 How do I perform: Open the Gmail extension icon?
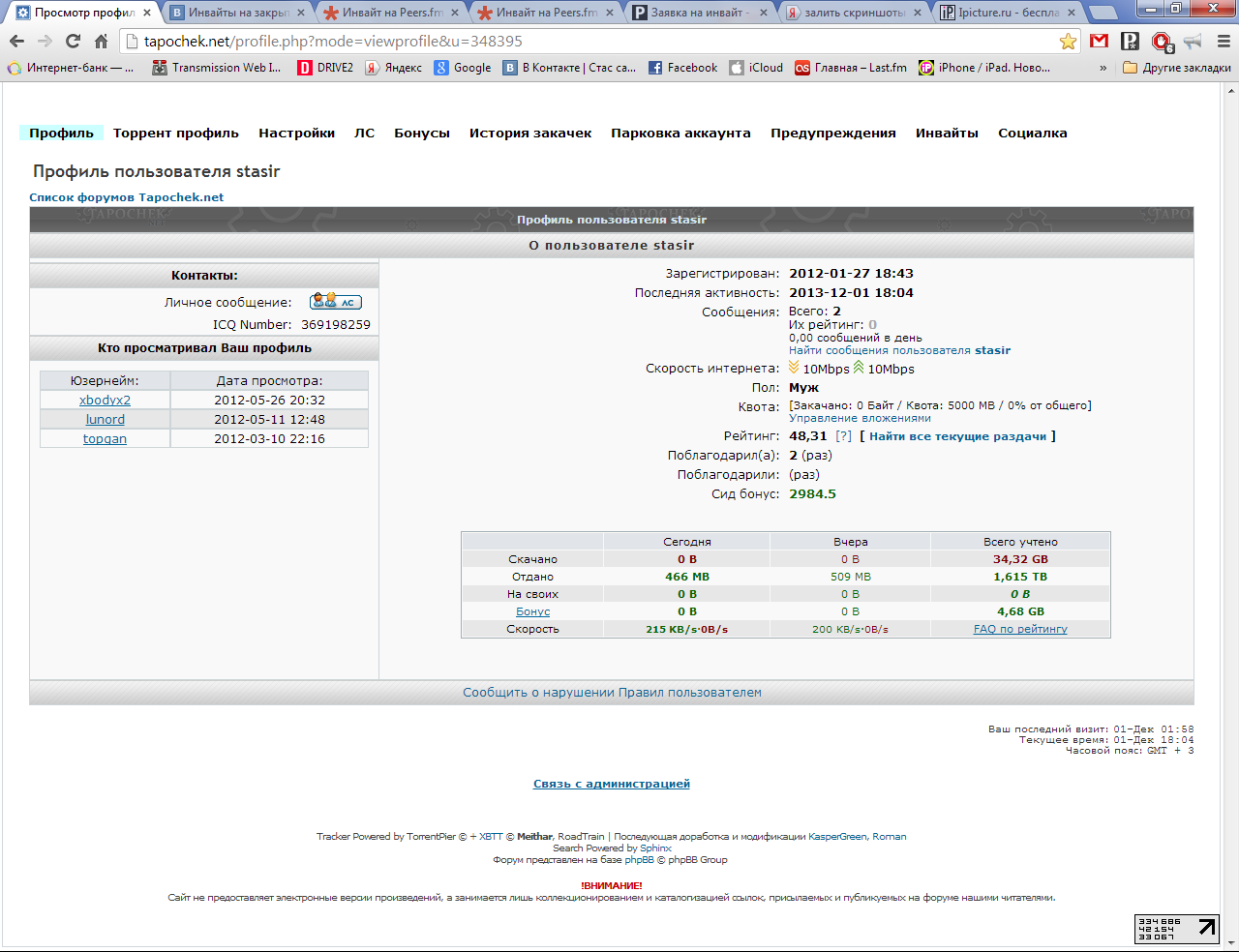click(x=1099, y=42)
